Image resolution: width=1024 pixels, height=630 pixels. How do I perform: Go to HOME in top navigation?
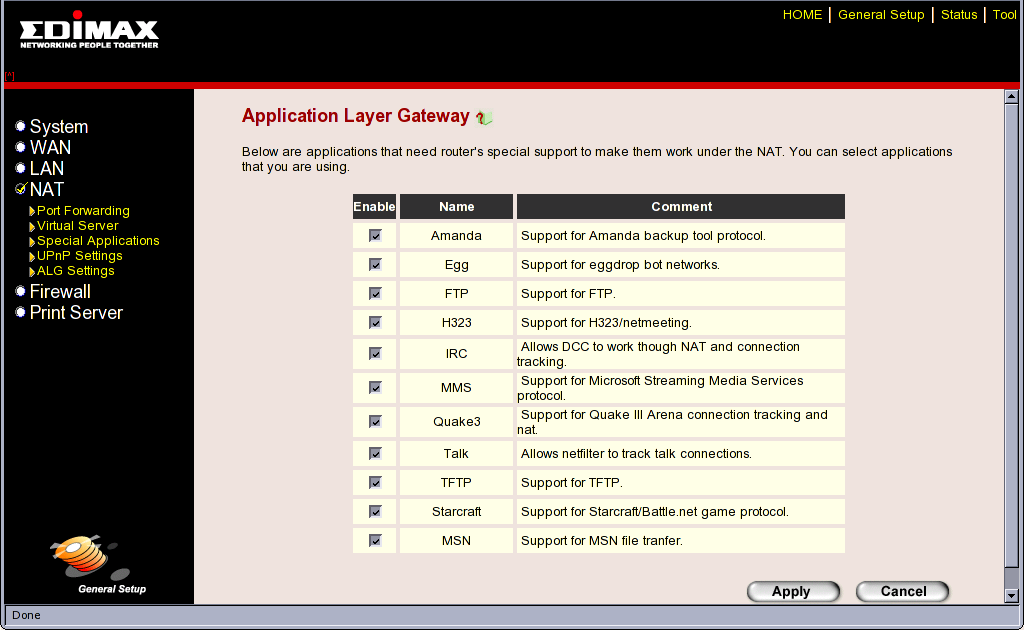802,15
